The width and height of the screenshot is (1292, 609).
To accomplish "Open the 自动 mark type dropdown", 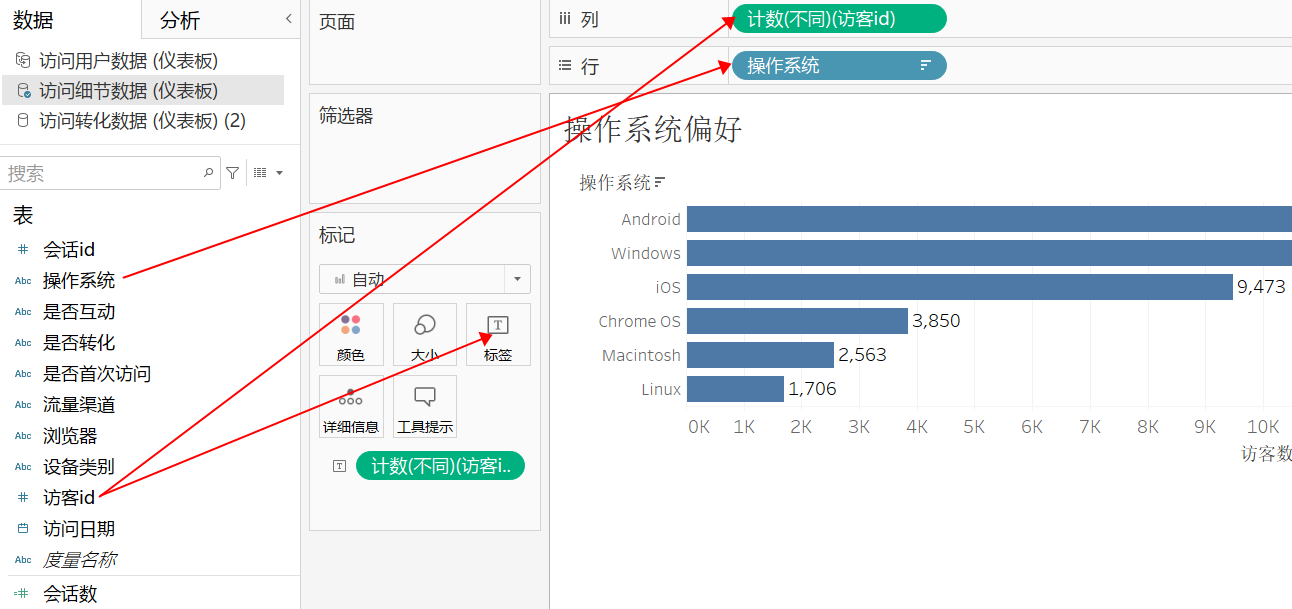I will point(425,279).
